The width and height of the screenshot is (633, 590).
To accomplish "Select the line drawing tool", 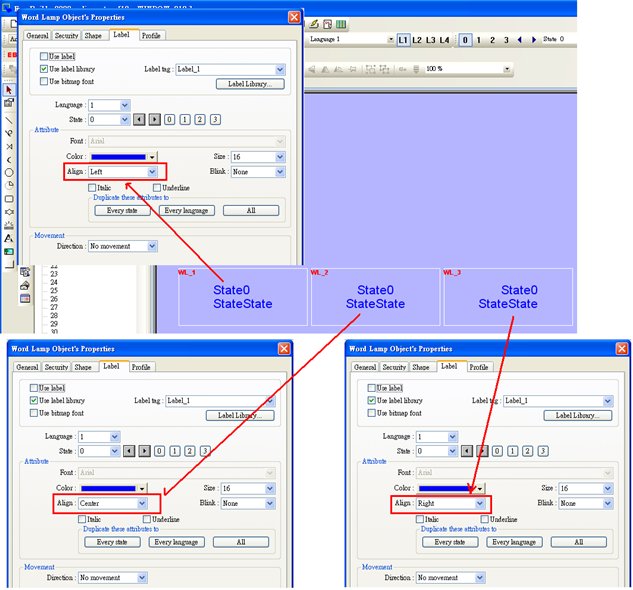I will point(9,120).
